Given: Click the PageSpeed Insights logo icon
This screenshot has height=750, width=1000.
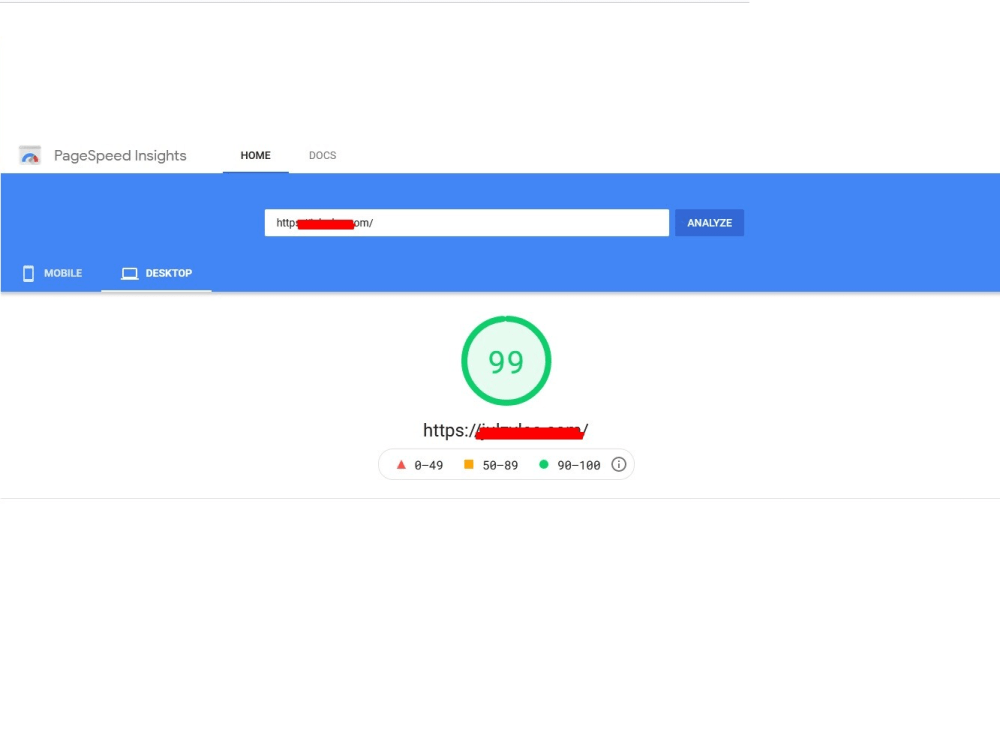Looking at the screenshot, I should coord(29,155).
